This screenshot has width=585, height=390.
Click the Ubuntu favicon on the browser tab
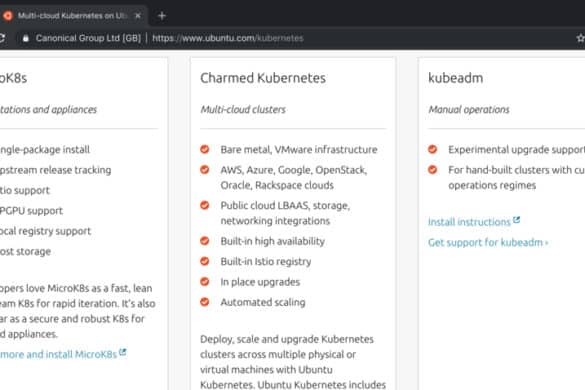(7, 16)
